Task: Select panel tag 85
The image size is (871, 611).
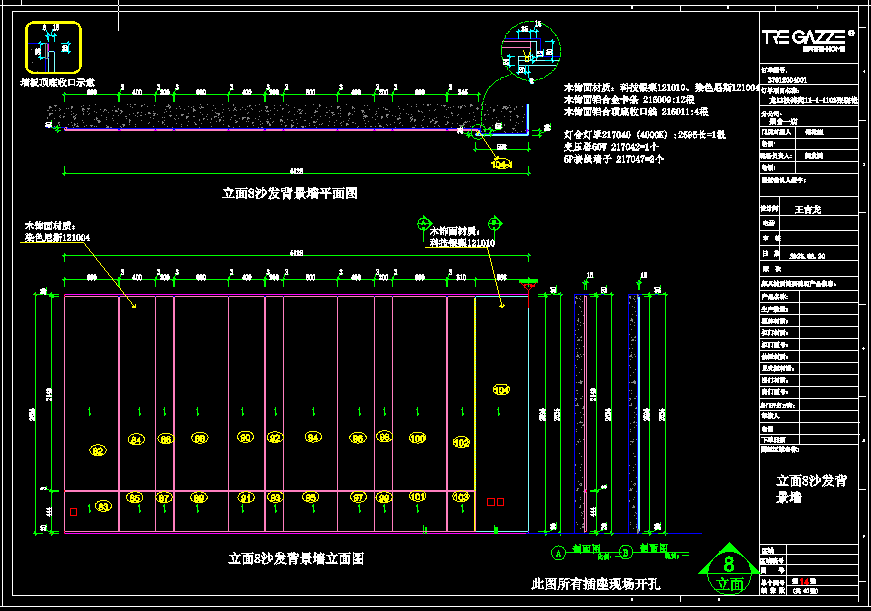Action: click(x=134, y=498)
